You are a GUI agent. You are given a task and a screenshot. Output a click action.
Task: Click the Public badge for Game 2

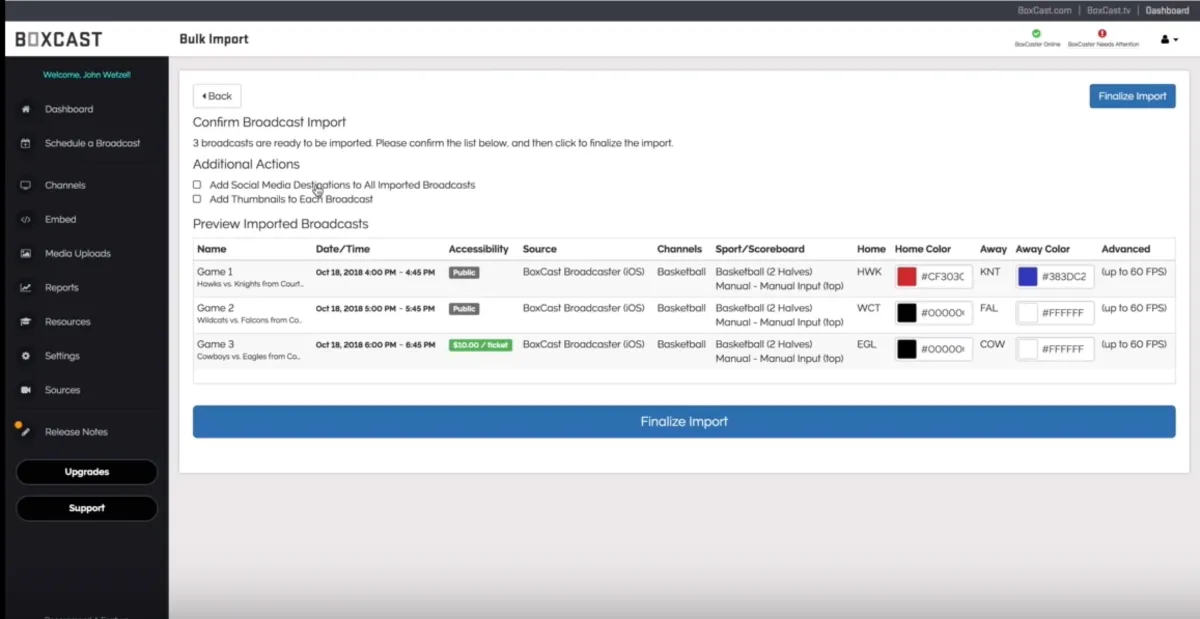click(x=464, y=309)
